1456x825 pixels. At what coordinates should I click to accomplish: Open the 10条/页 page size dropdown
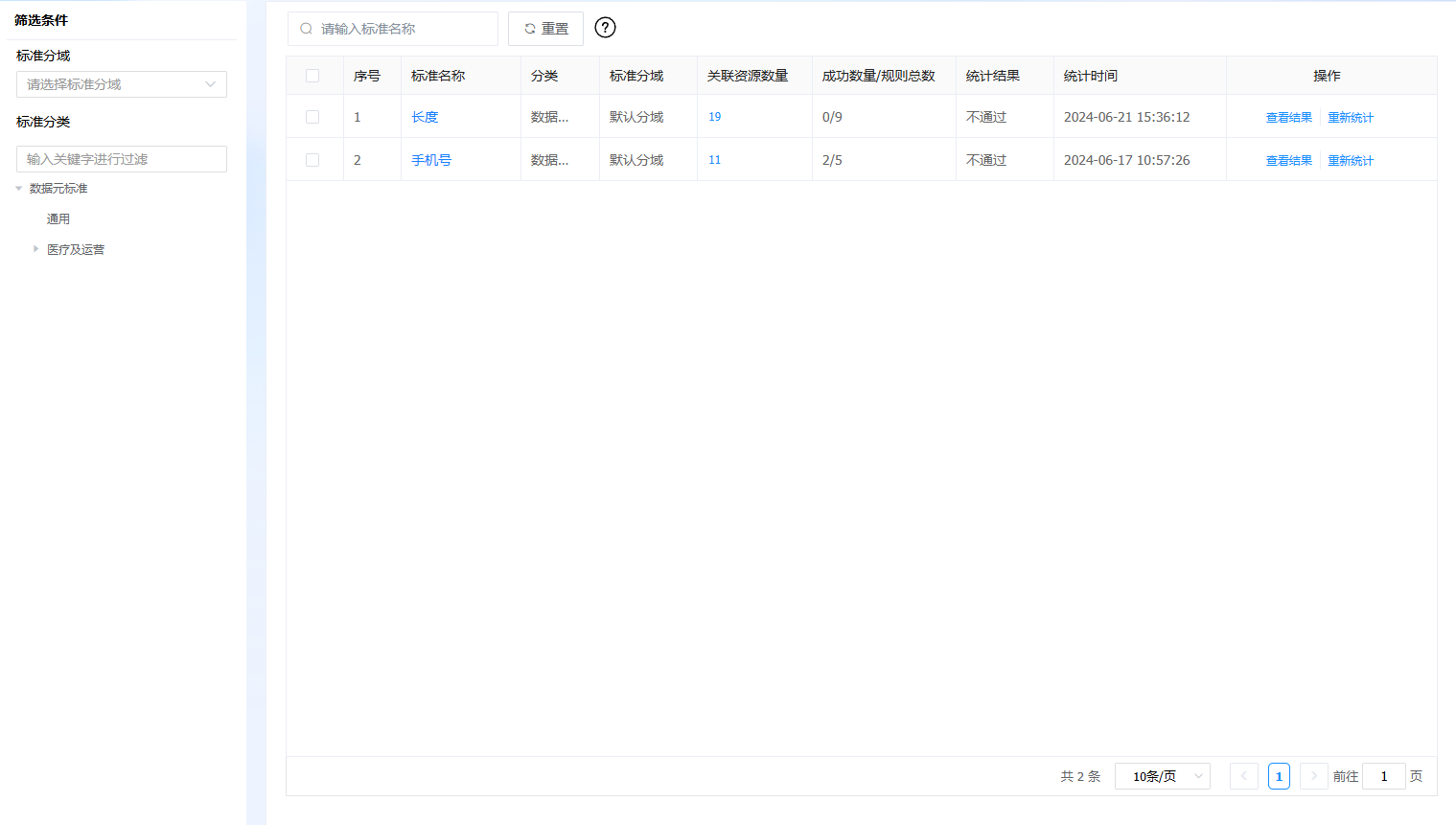(x=1162, y=776)
